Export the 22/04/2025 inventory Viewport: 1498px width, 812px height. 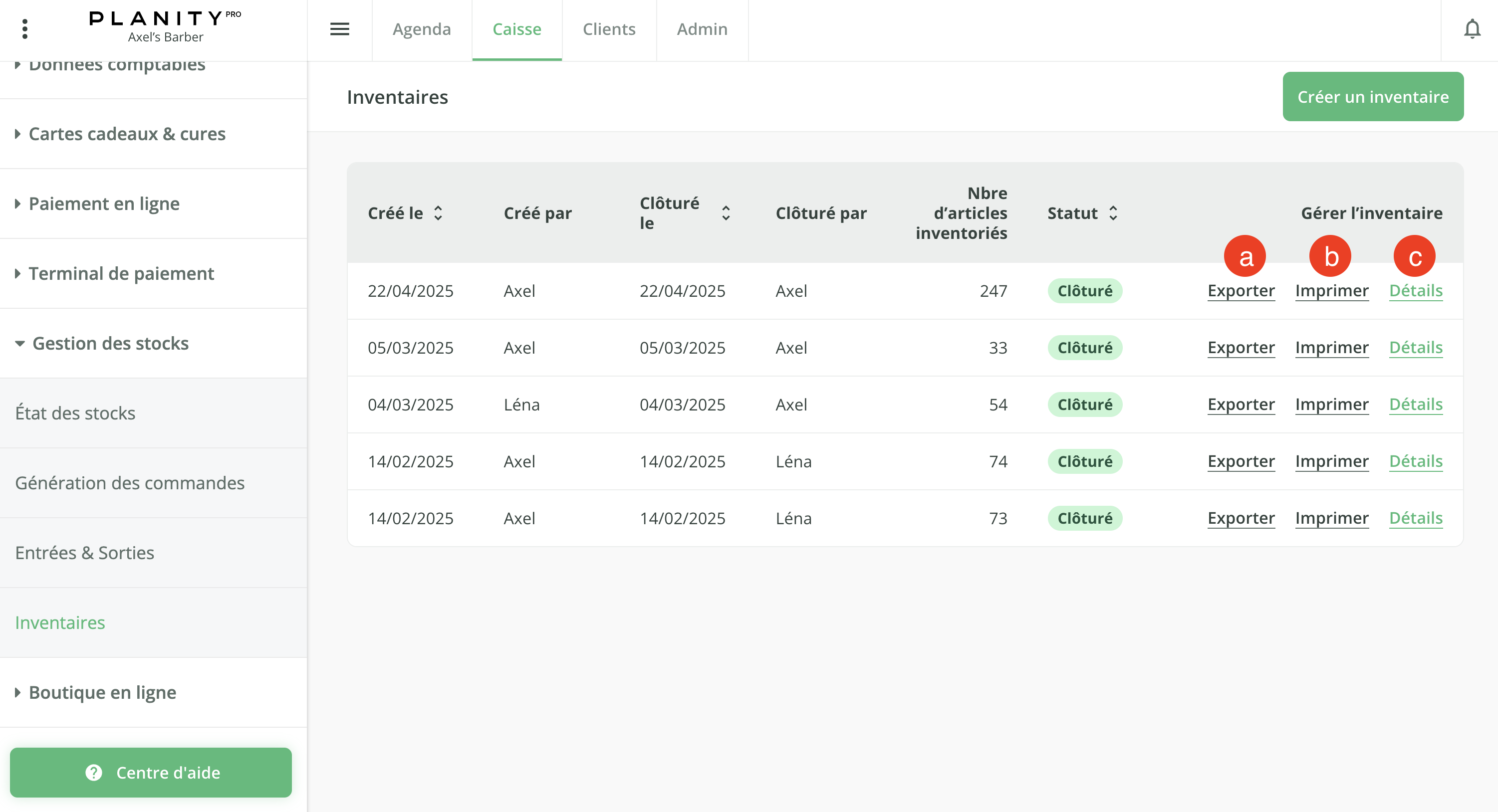click(1241, 291)
